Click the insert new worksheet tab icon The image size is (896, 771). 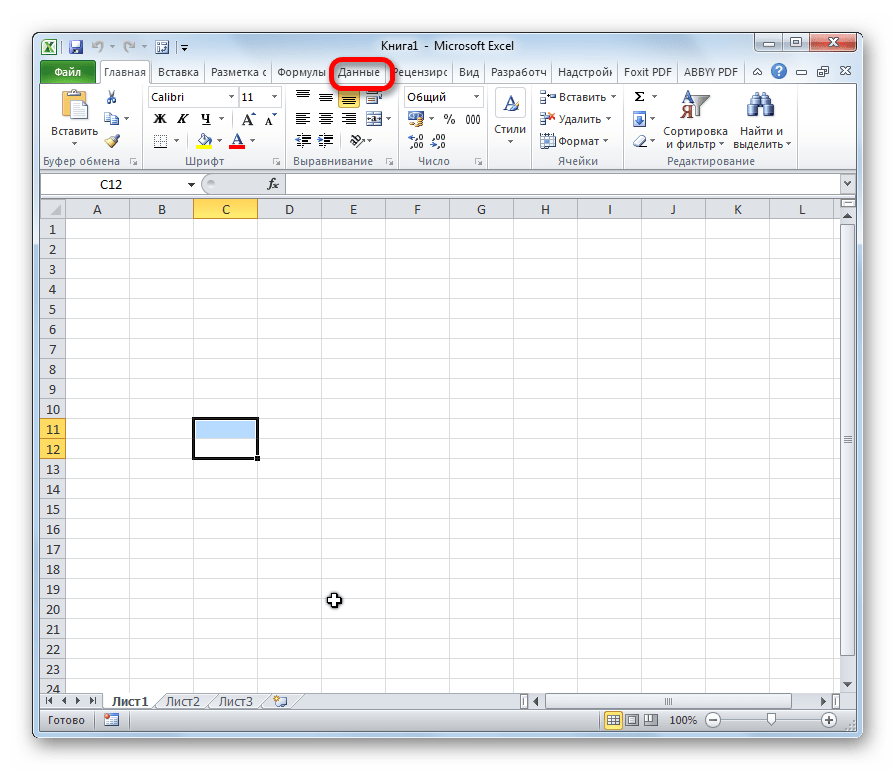click(x=280, y=701)
